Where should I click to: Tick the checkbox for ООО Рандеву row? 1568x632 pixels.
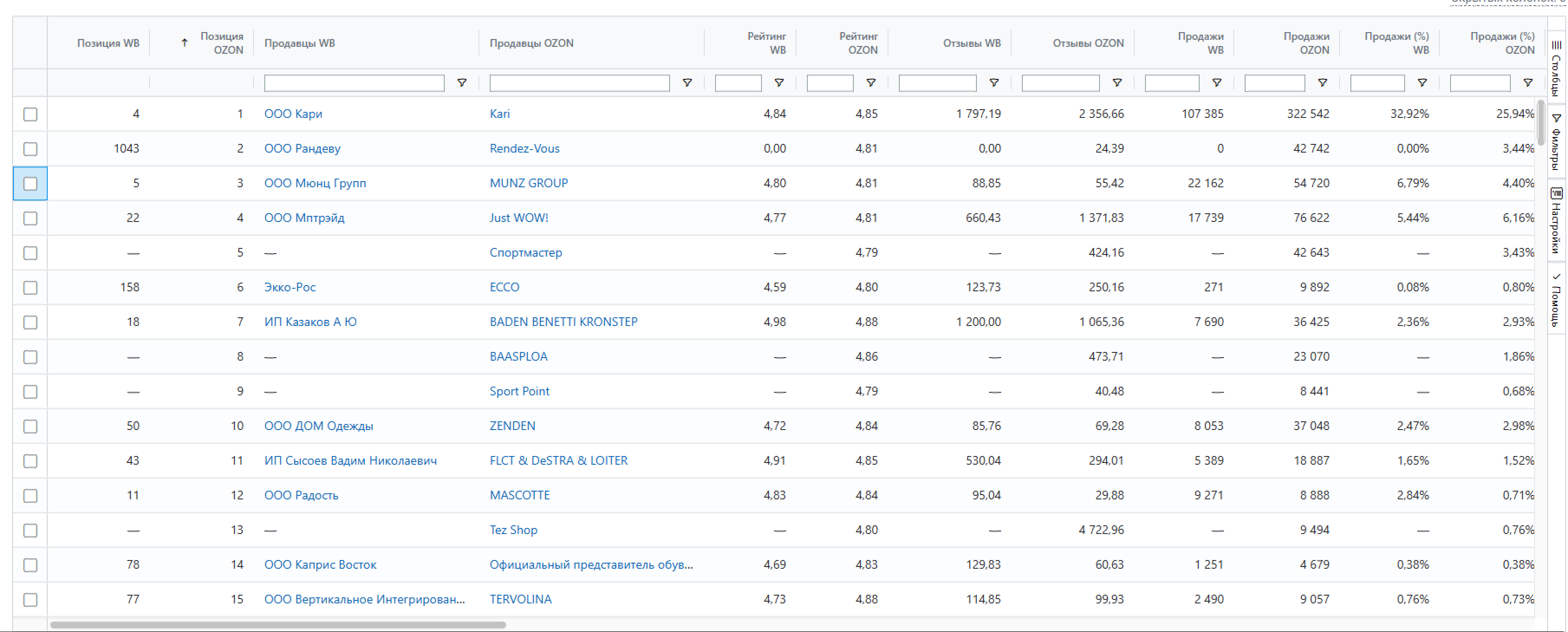[30, 149]
